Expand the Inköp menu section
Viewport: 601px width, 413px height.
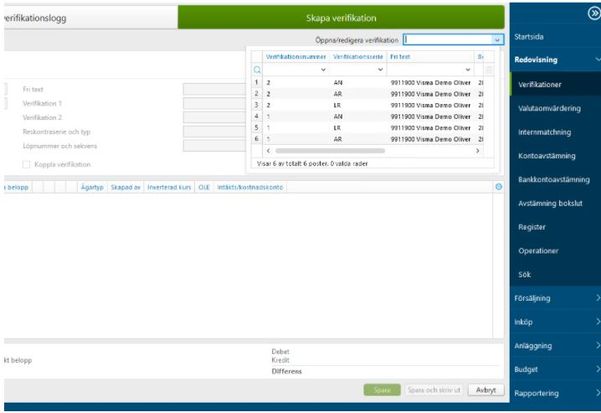pos(597,321)
